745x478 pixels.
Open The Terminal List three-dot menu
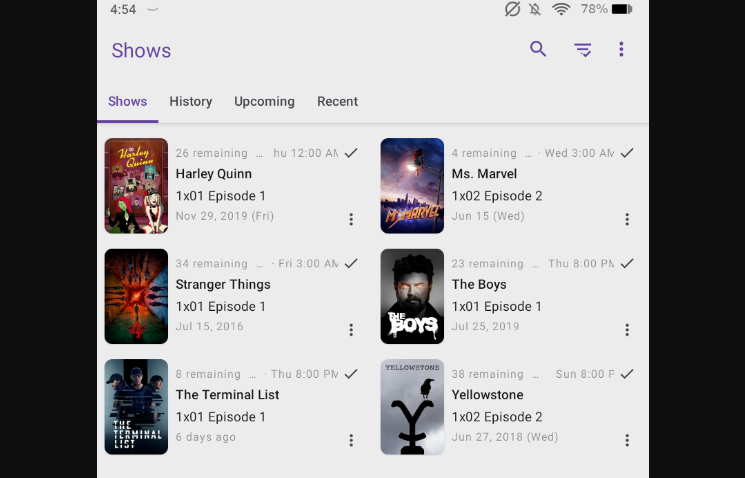point(351,440)
